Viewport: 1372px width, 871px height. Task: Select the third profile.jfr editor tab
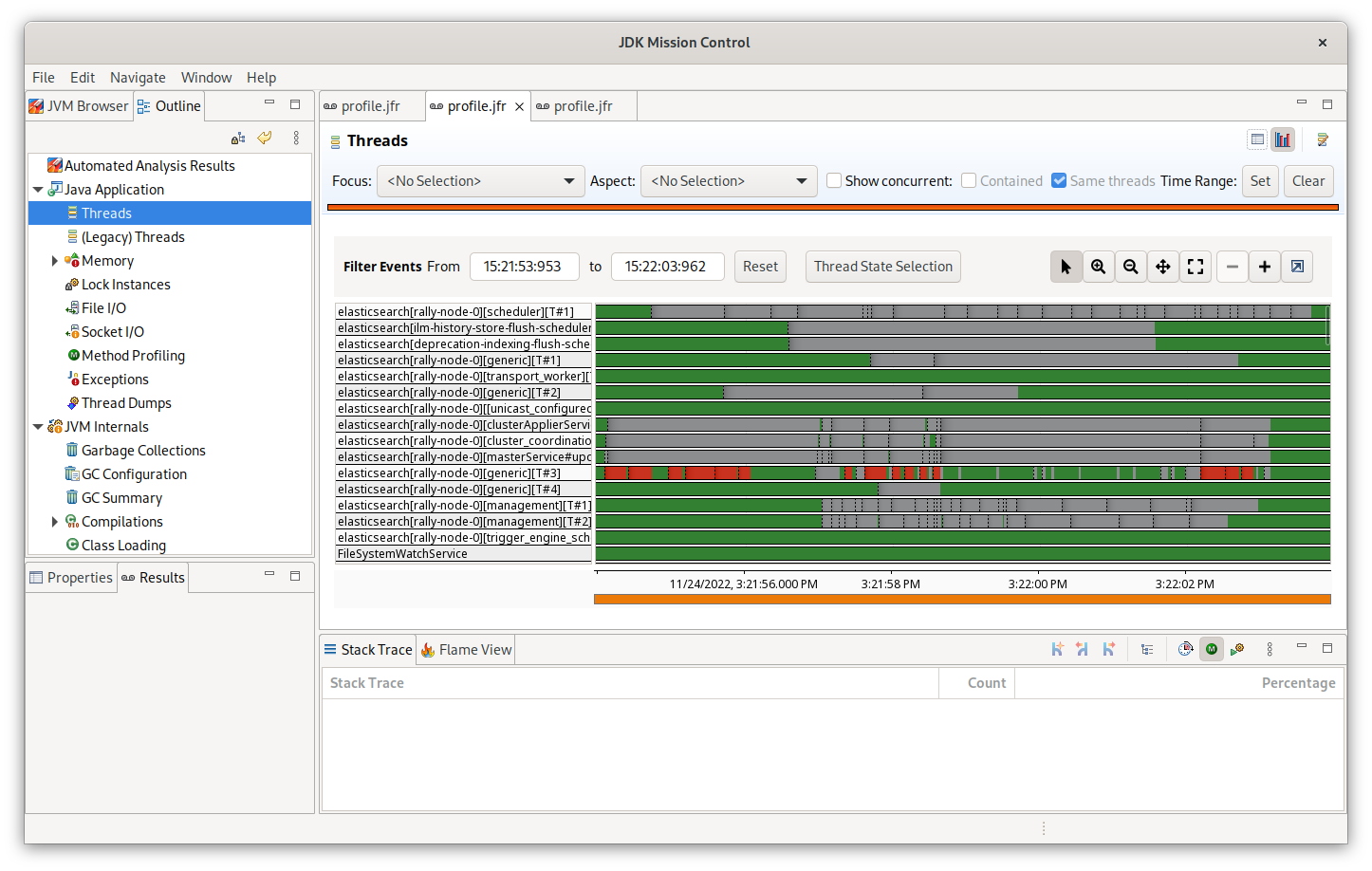click(x=584, y=106)
